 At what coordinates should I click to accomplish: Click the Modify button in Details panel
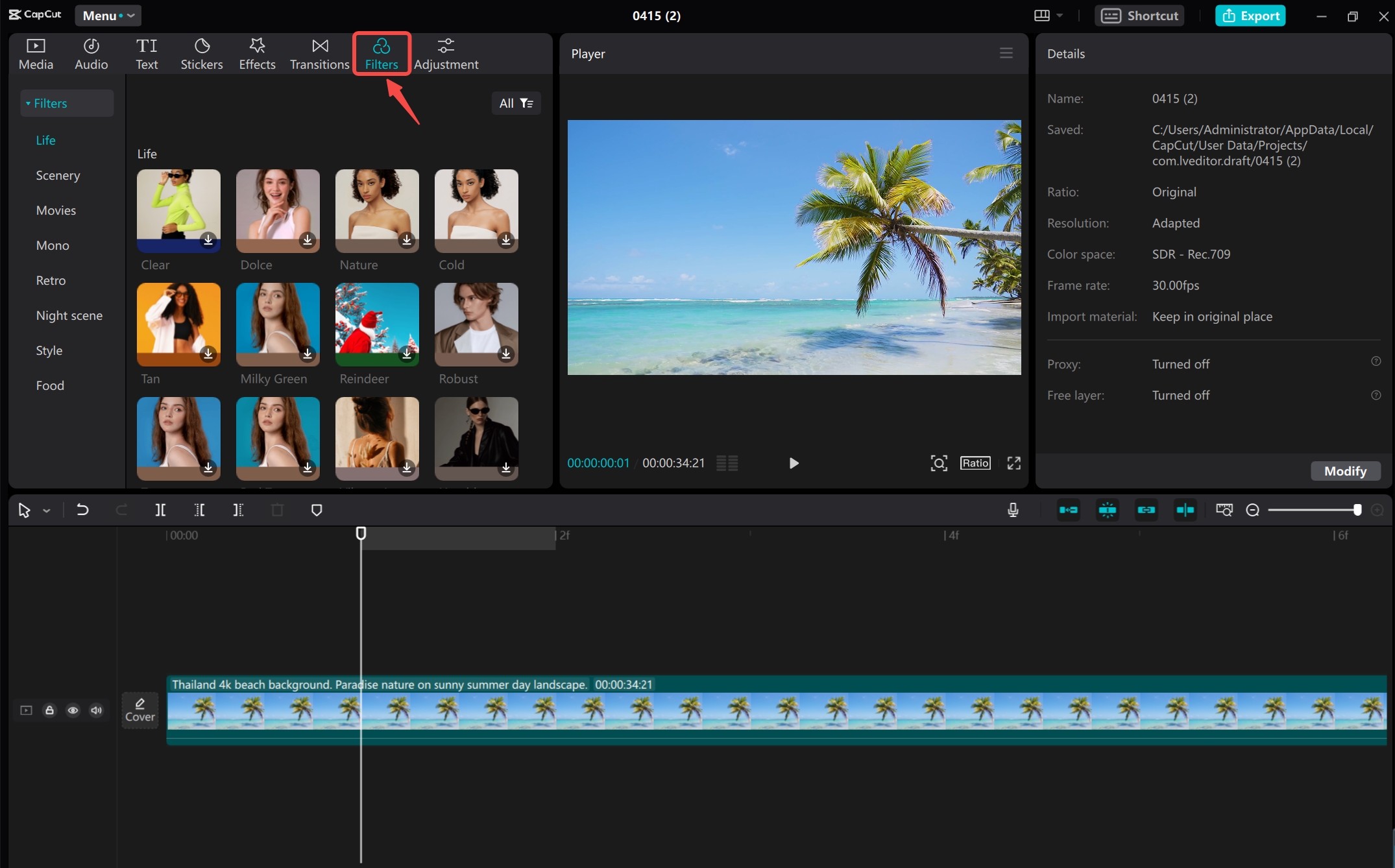coord(1345,470)
